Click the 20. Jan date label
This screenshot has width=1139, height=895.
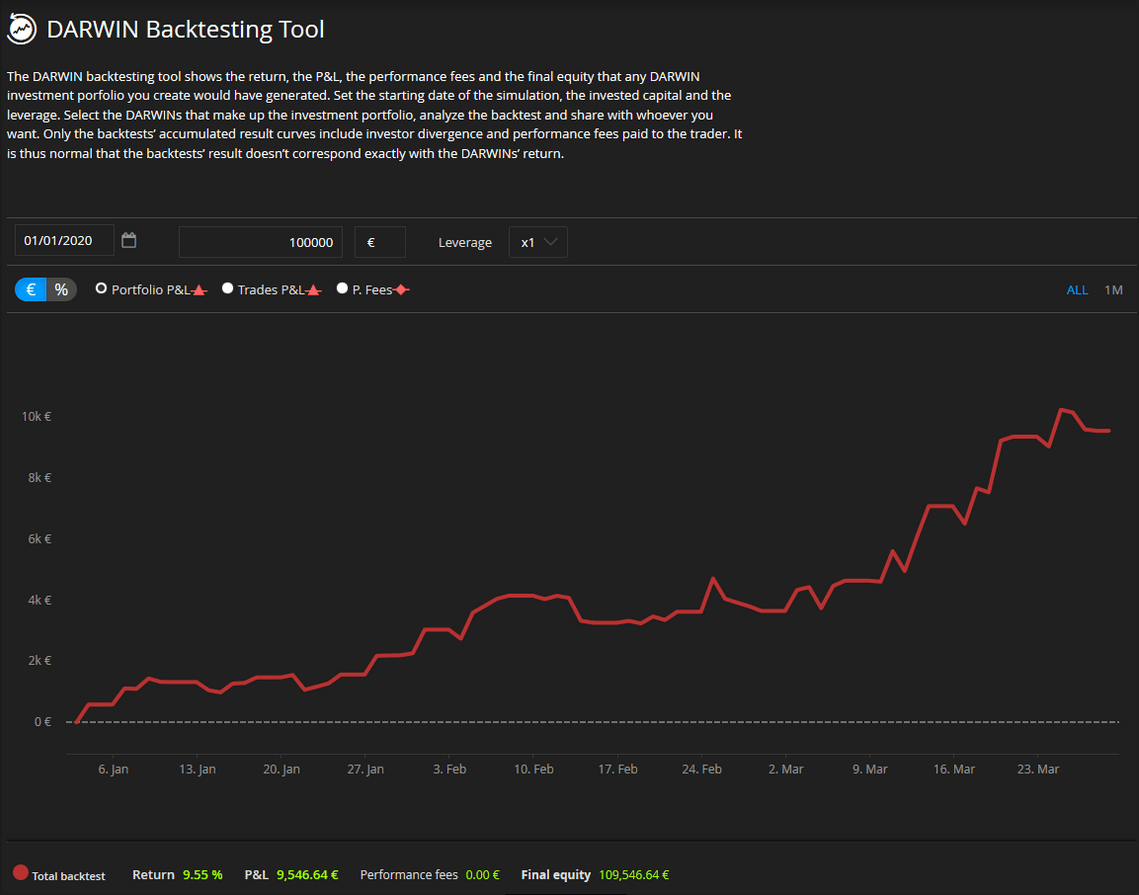click(x=281, y=769)
